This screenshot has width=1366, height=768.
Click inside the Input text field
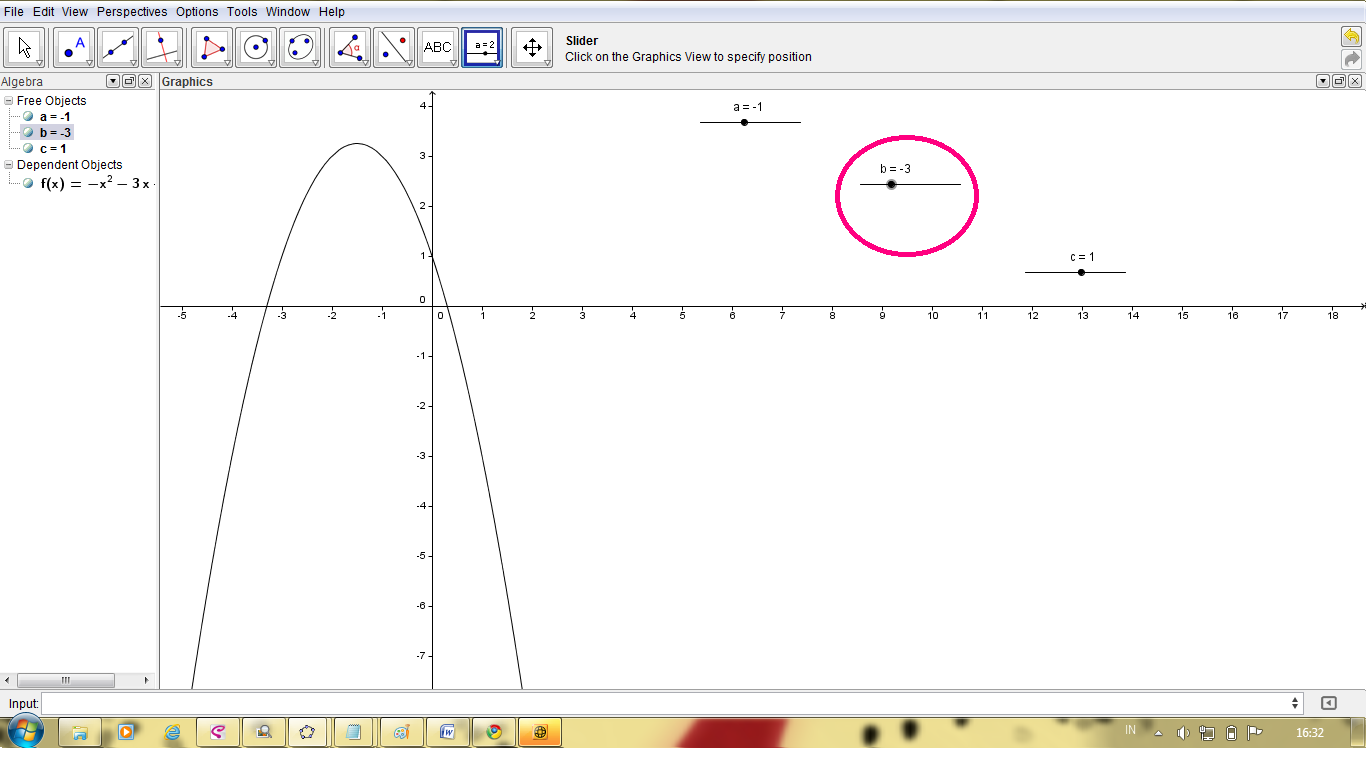point(665,703)
